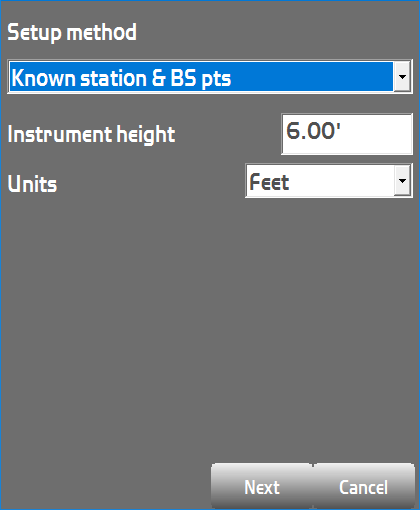Image resolution: width=420 pixels, height=510 pixels.
Task: Proceed to the next setup step via Next
Action: (262, 486)
